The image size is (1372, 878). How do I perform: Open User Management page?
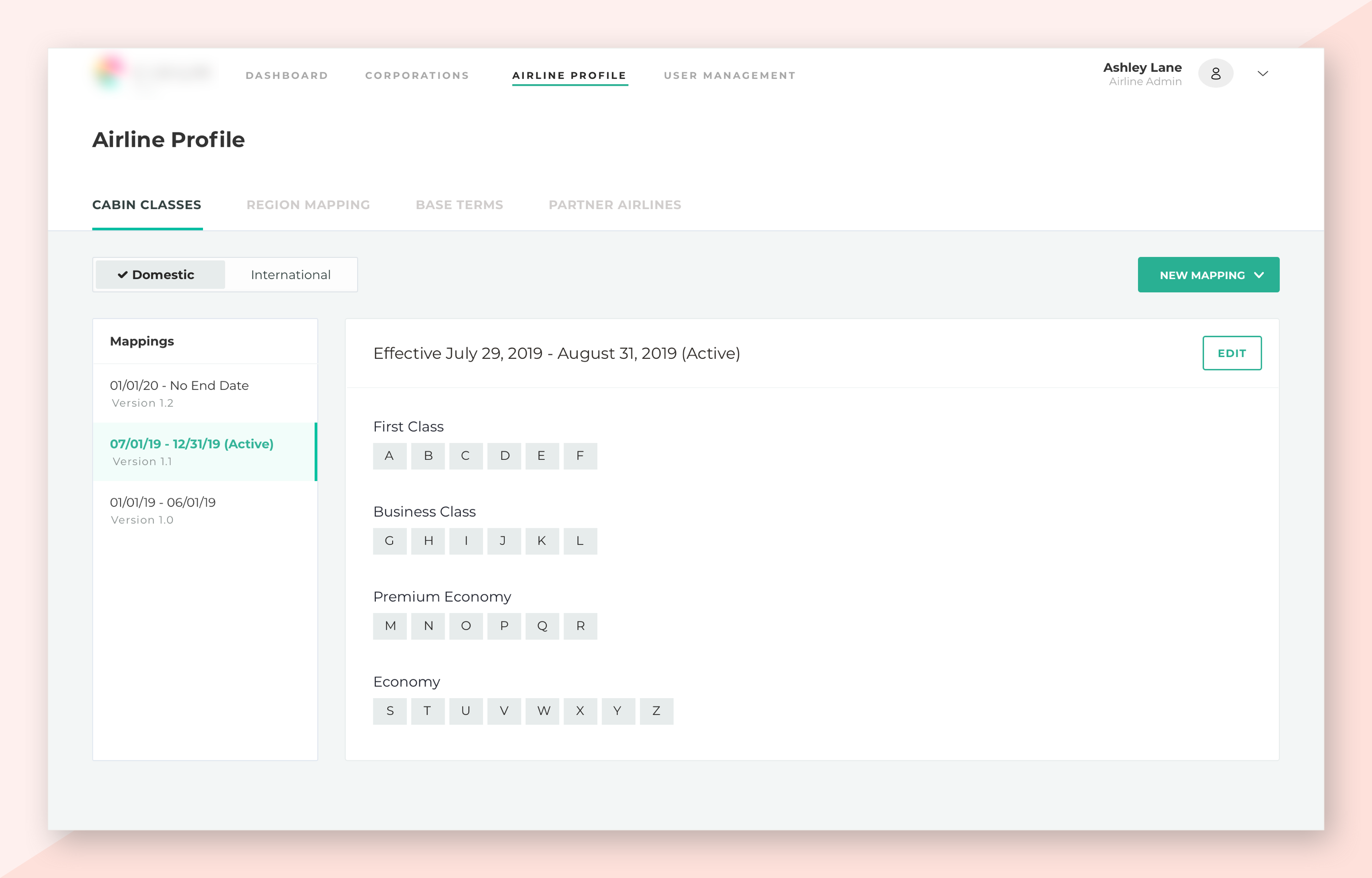click(x=730, y=75)
